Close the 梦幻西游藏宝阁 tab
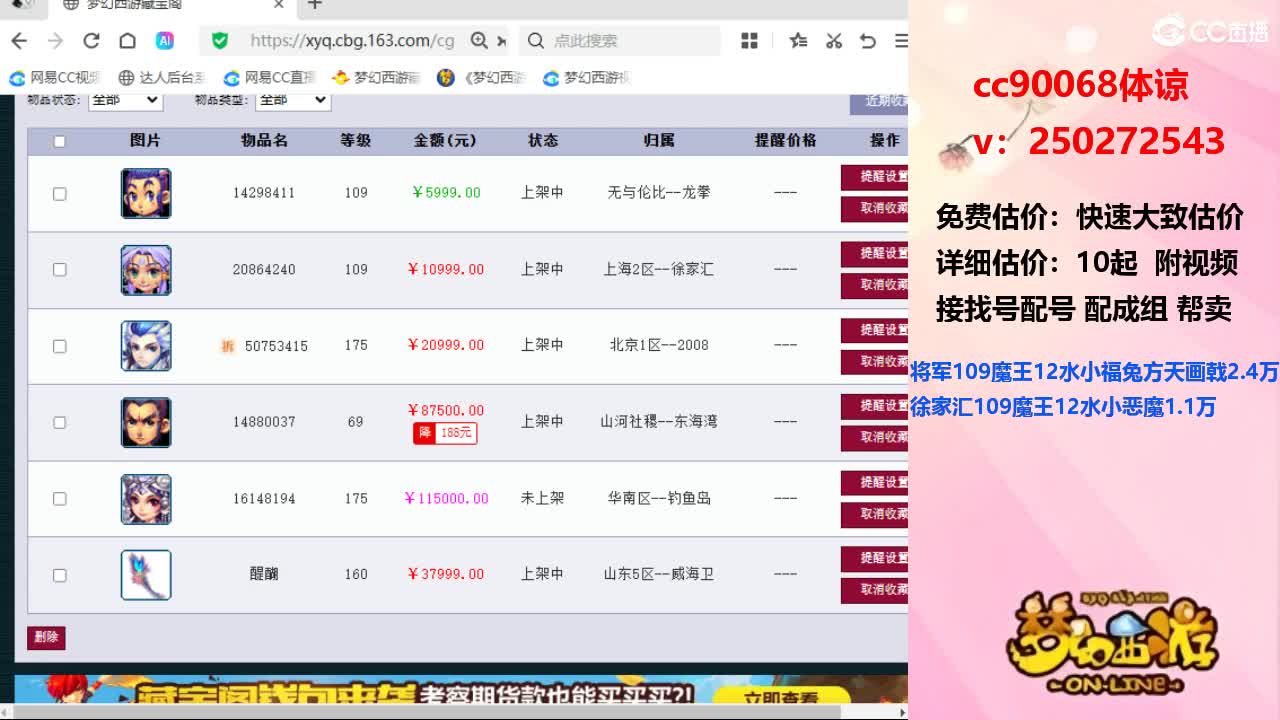The height and width of the screenshot is (720, 1280). 279,5
